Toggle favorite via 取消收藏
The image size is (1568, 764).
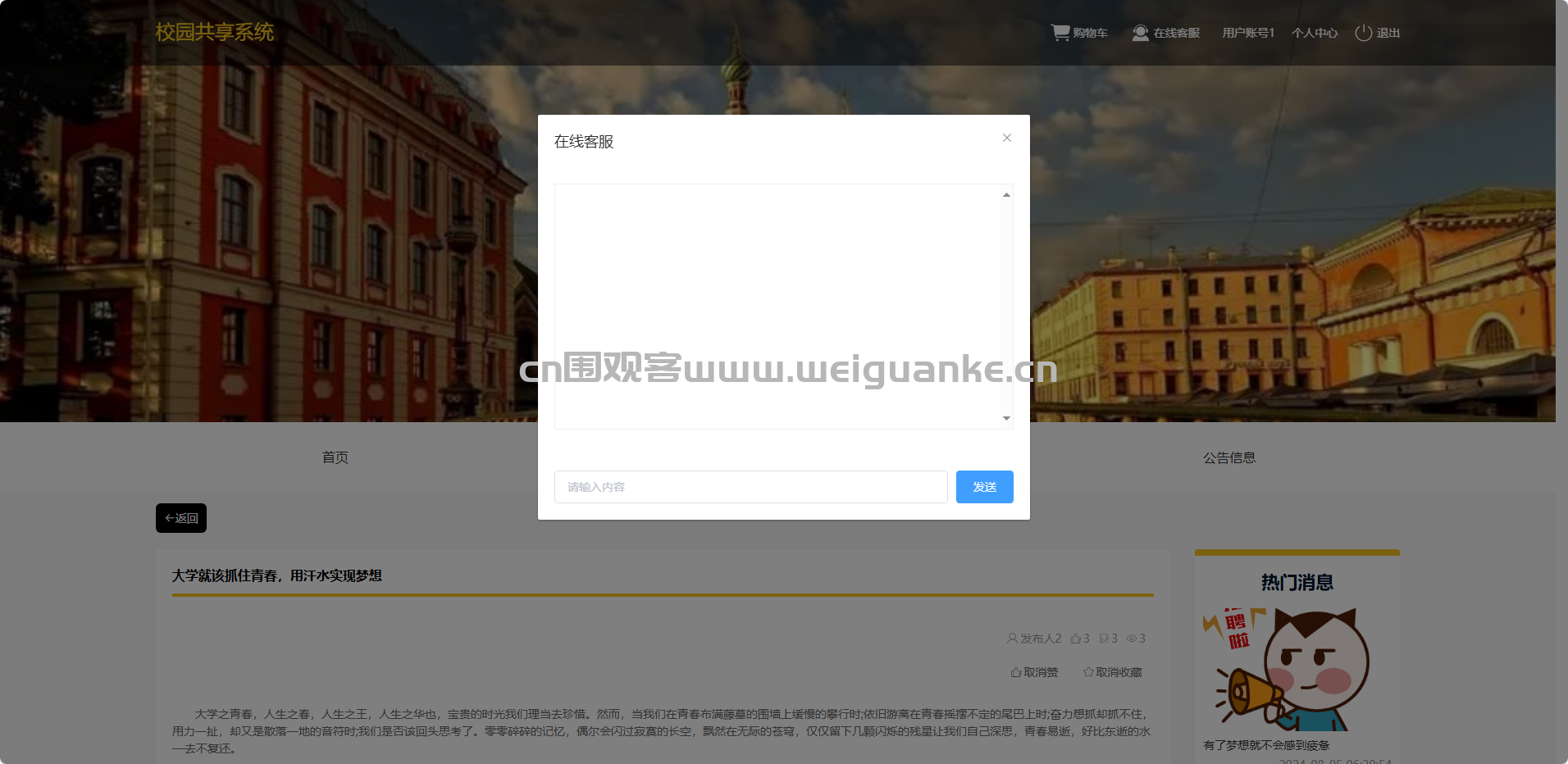pyautogui.click(x=1119, y=672)
